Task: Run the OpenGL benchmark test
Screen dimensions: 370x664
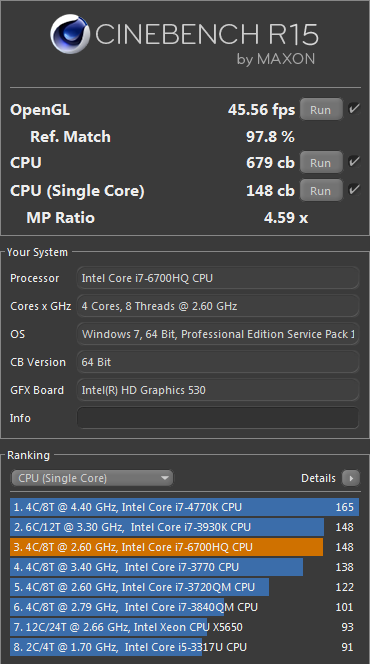Action: pyautogui.click(x=320, y=110)
